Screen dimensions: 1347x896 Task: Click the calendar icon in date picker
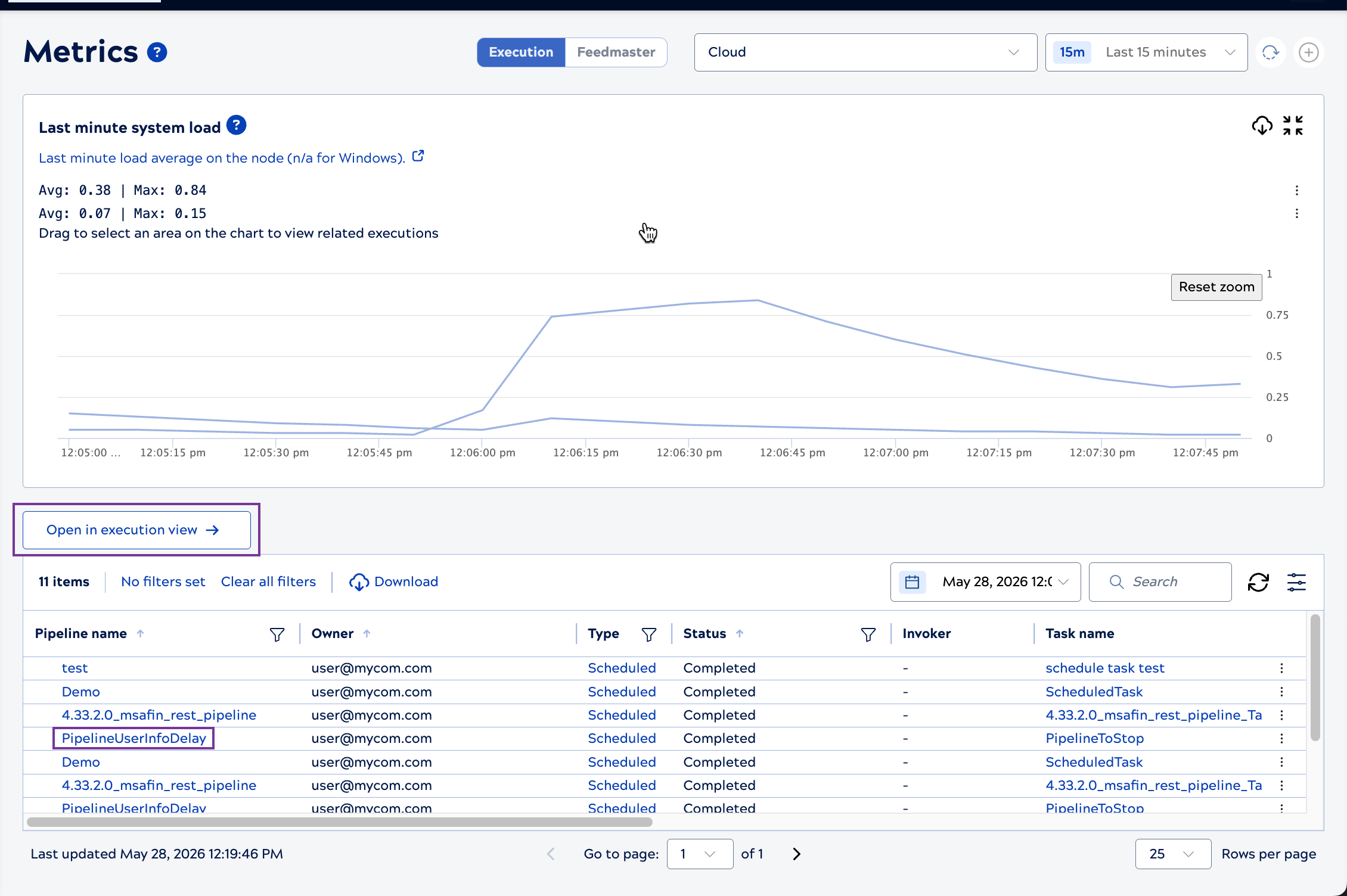pyautogui.click(x=912, y=581)
